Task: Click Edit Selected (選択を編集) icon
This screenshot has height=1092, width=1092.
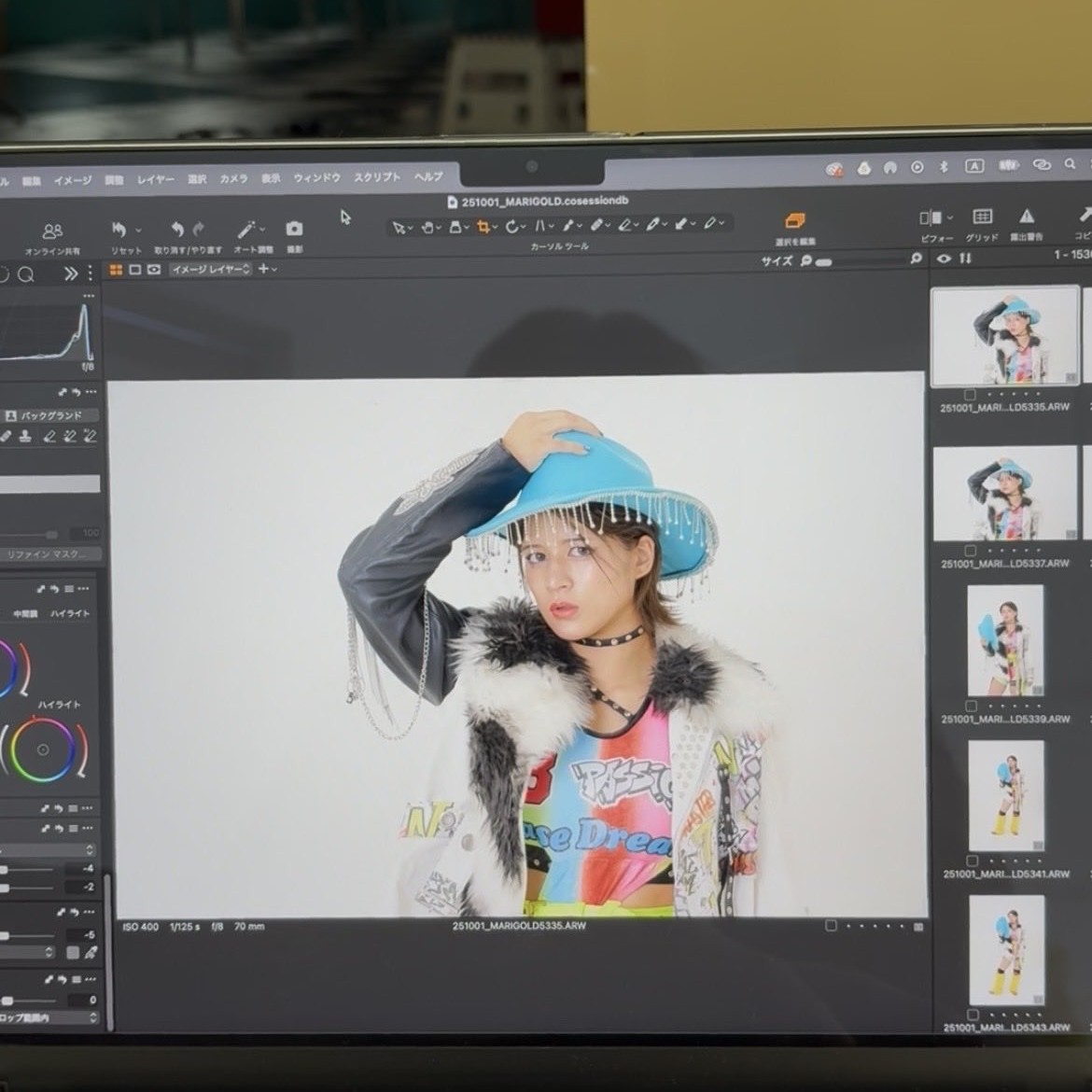Action: (794, 222)
